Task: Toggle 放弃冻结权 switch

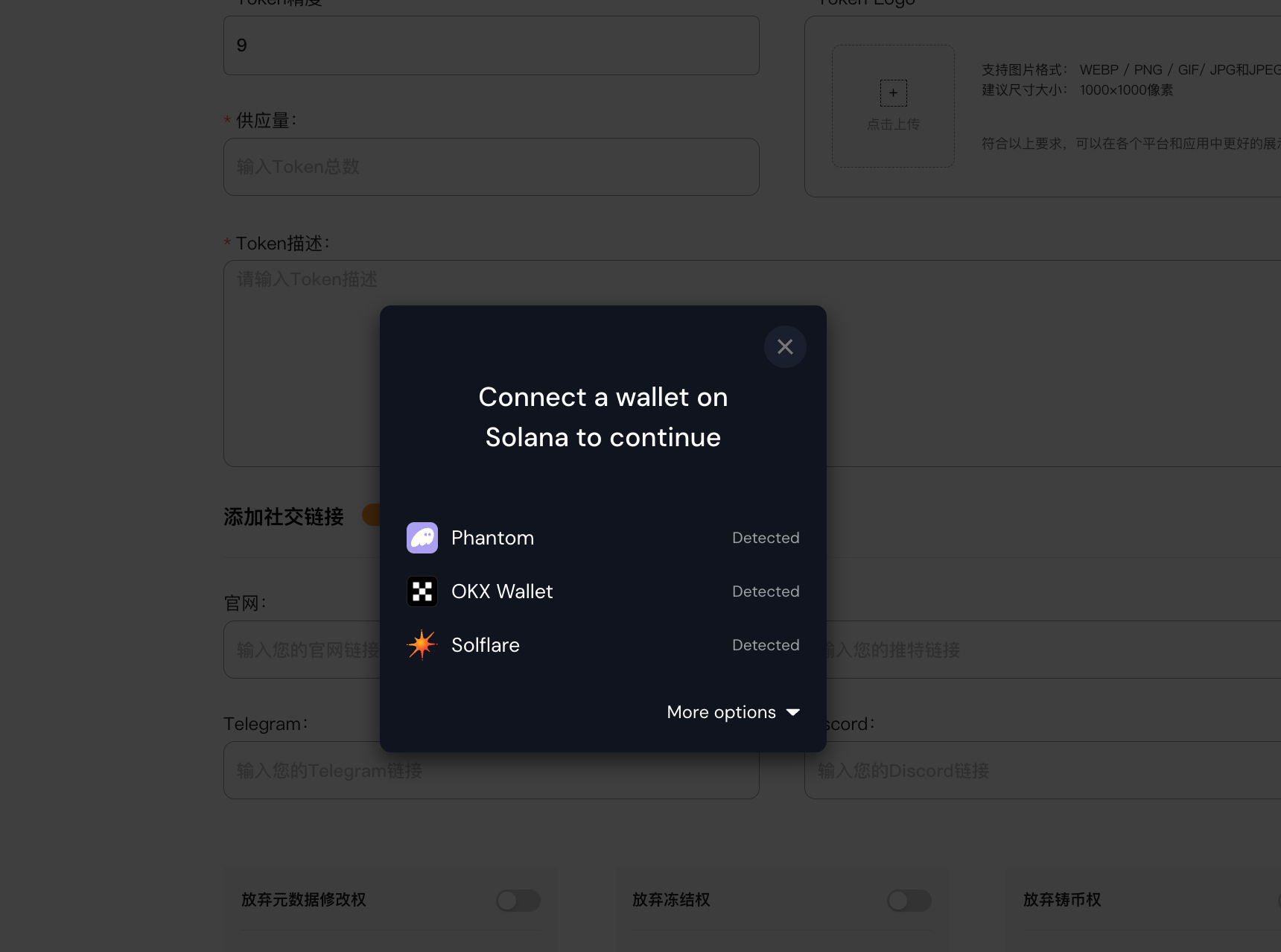Action: click(x=909, y=901)
